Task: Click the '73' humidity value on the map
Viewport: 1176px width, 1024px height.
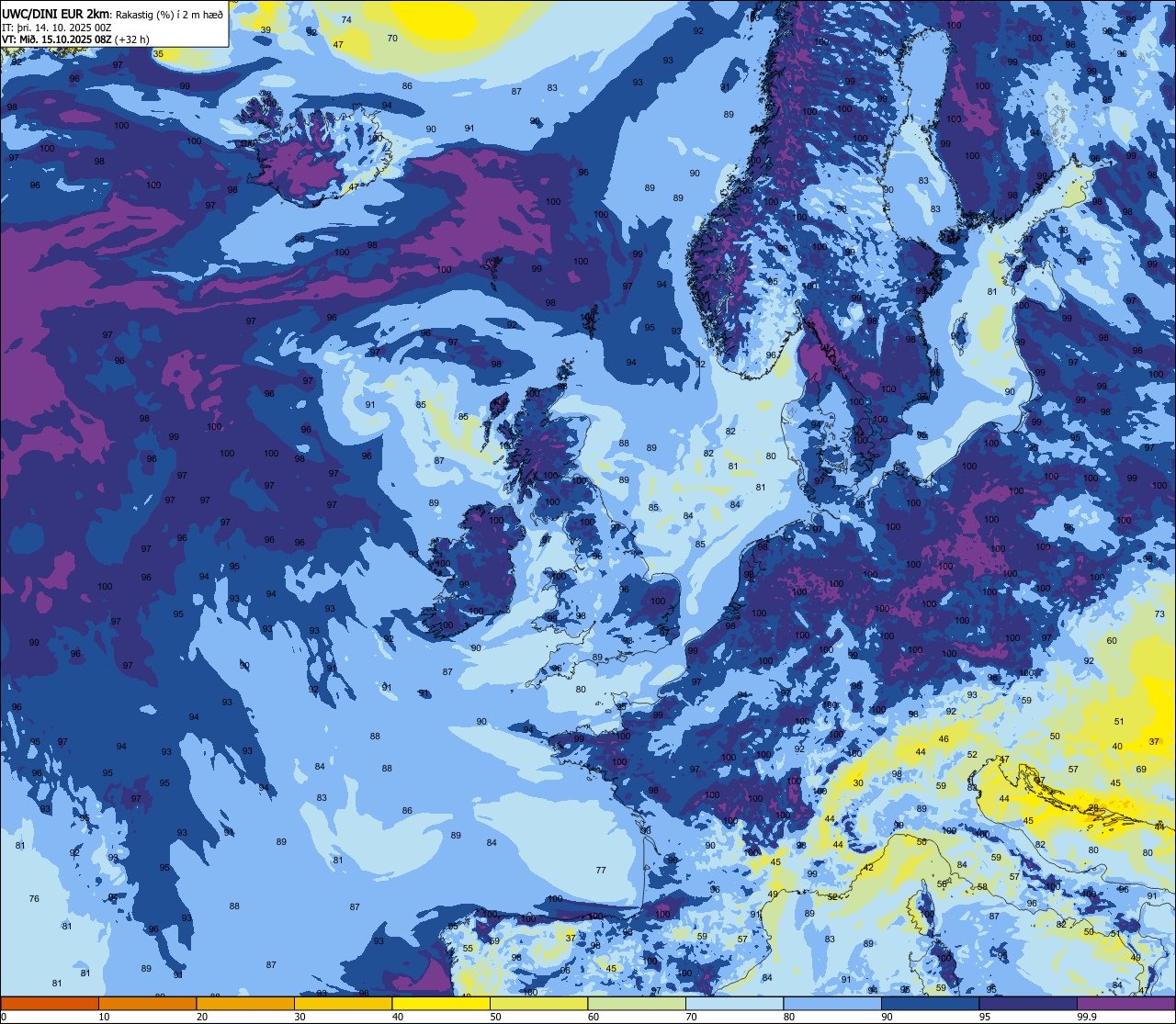Action: pyautogui.click(x=1159, y=614)
